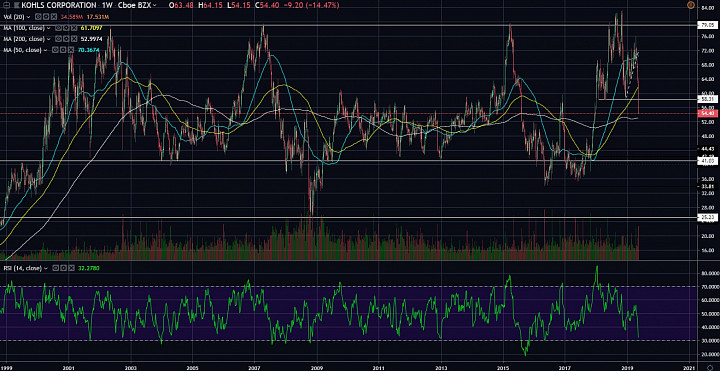Click the MA (200, close) indicator name
The image size is (720, 371).
coord(24,39)
